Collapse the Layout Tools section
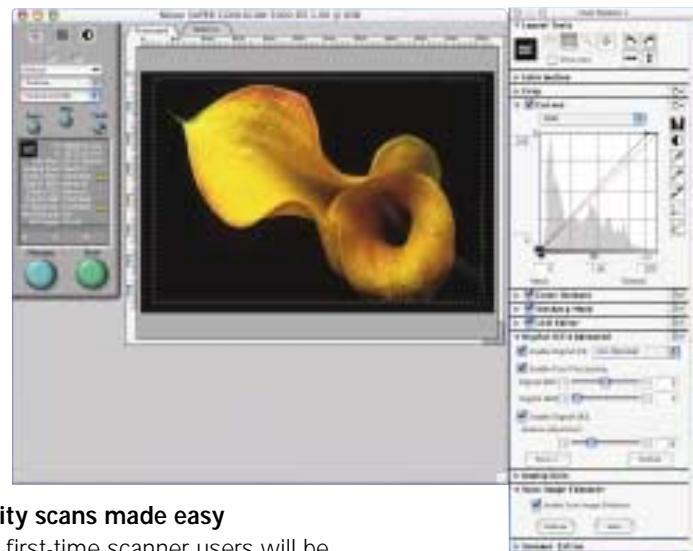This screenshot has height=551, width=693. pyautogui.click(x=516, y=25)
